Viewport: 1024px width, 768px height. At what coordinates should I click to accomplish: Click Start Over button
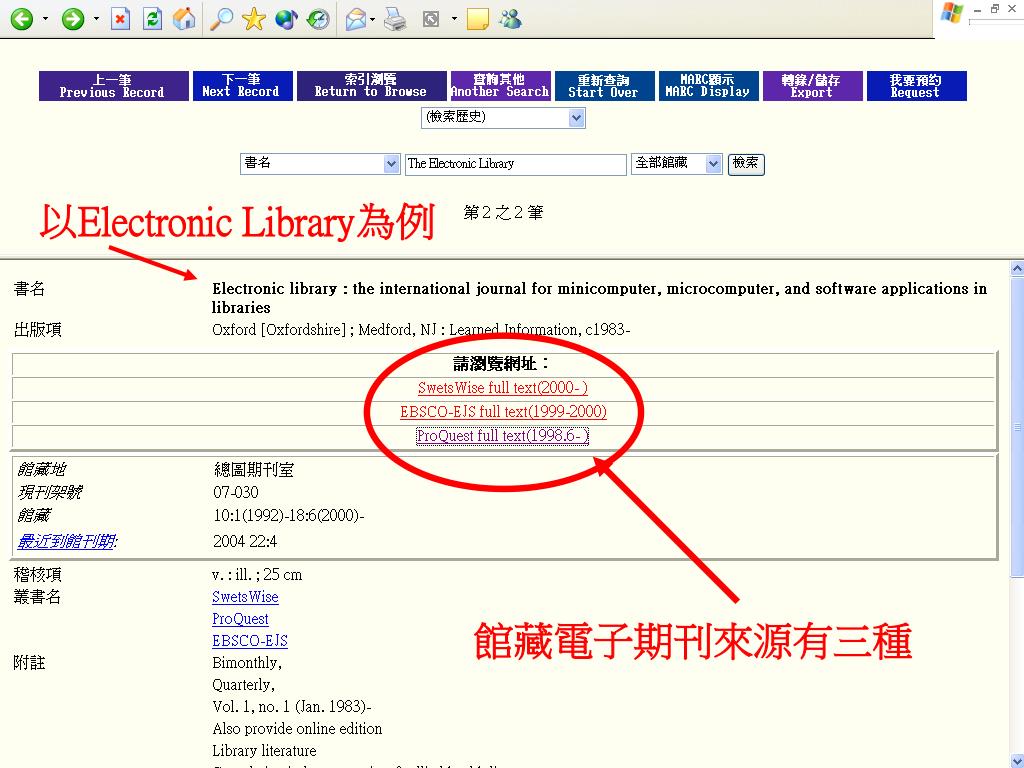point(604,86)
